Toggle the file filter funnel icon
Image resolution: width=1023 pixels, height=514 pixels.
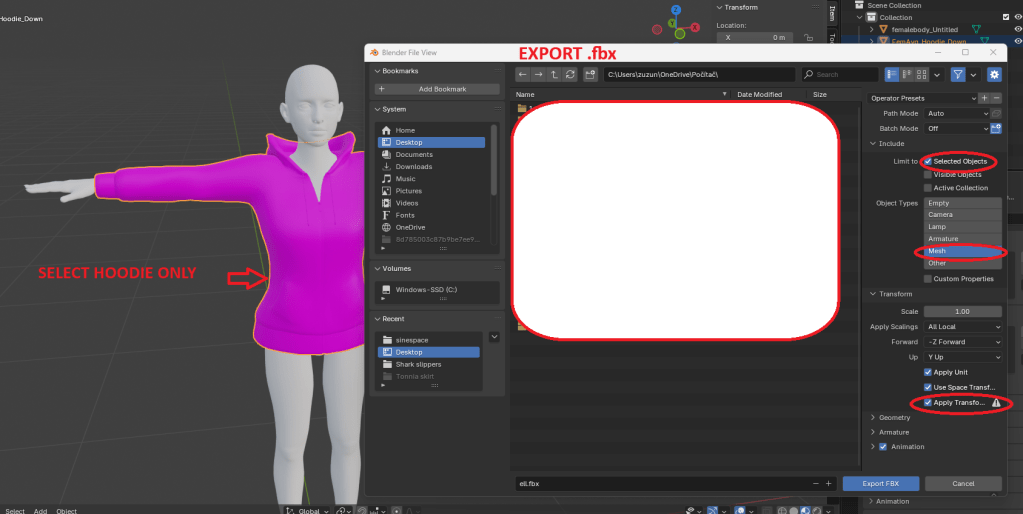coord(957,74)
